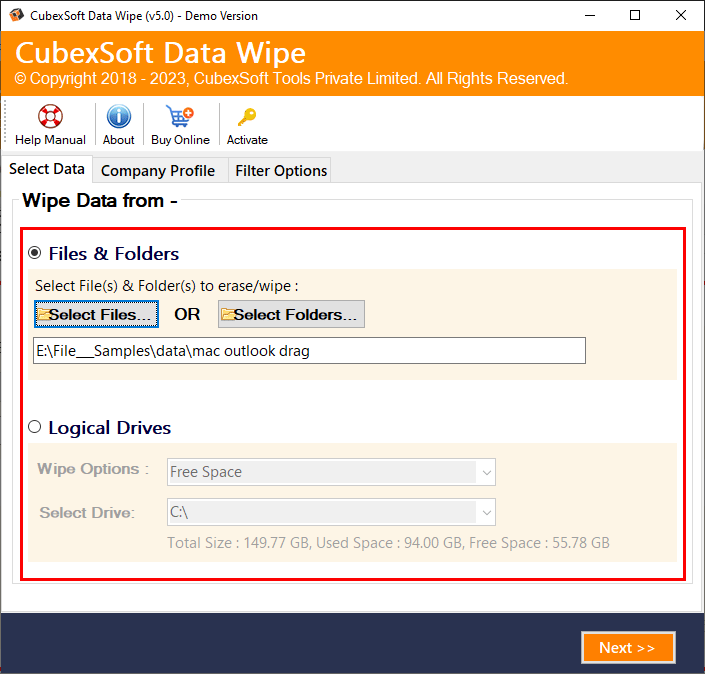Open the Help Manual lifebuoy icon
The image size is (705, 674).
coord(50,117)
